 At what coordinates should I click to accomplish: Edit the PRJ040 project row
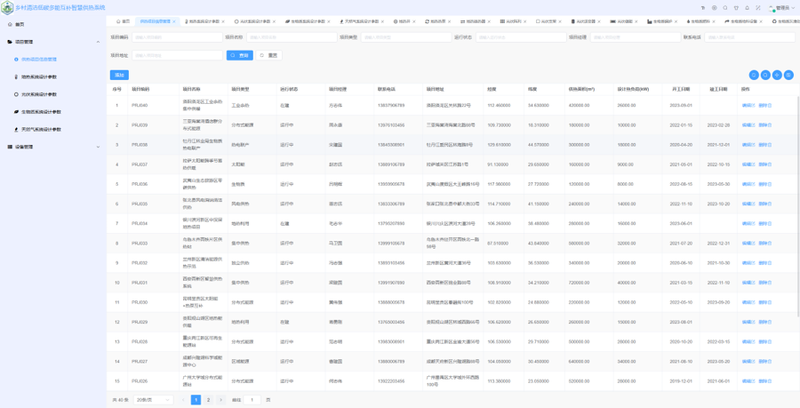coord(748,106)
